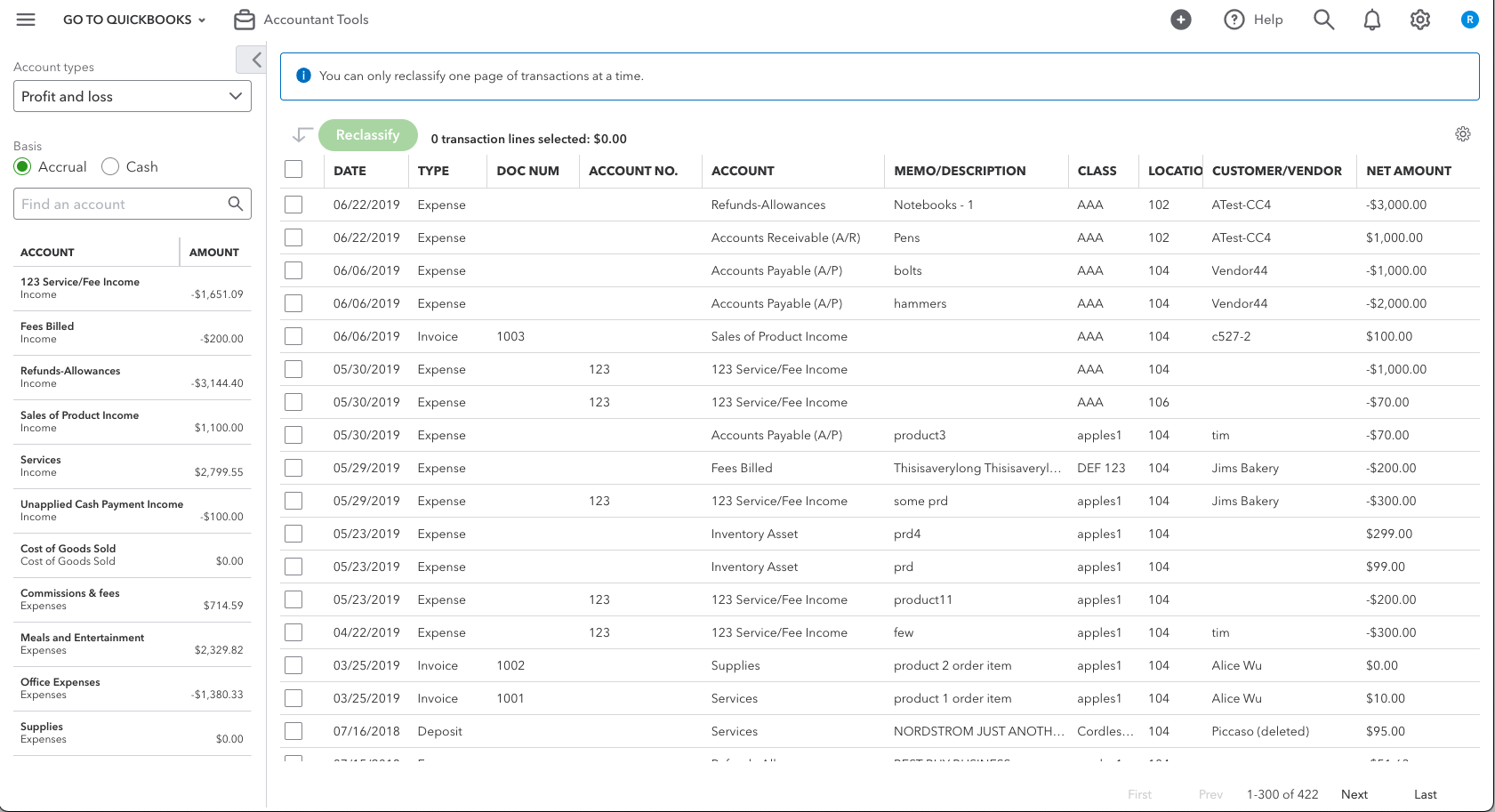Select Cost of Goods Sold account

point(133,555)
